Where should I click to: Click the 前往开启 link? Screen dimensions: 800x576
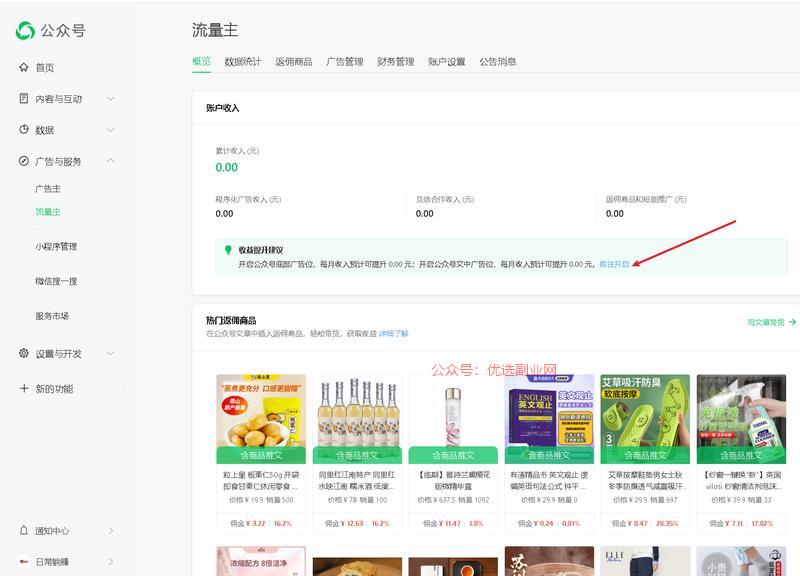[614, 264]
